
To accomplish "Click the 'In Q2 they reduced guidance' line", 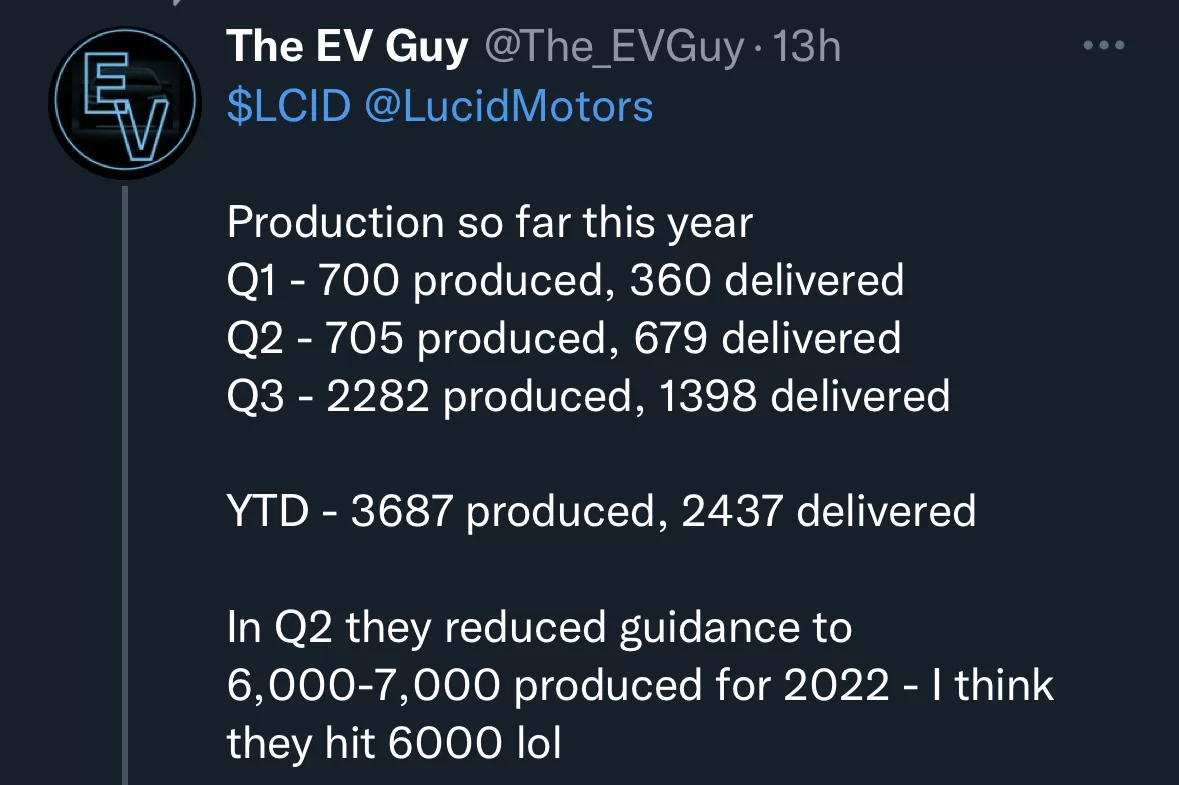I will point(539,627).
